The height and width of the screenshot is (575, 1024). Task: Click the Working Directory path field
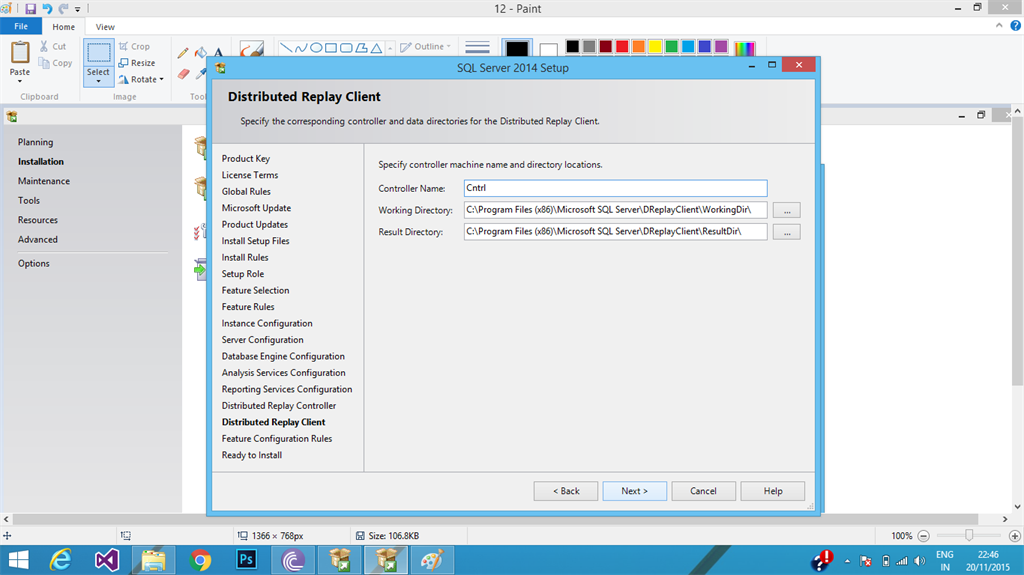coord(615,210)
